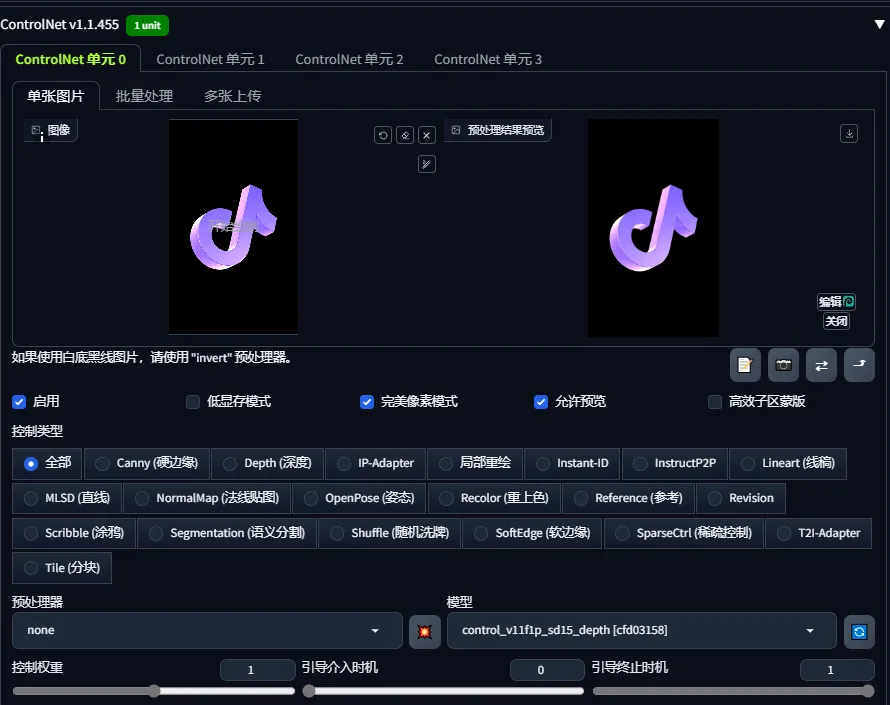Click the 关闭 button on the preview
890x705 pixels.
(x=836, y=321)
